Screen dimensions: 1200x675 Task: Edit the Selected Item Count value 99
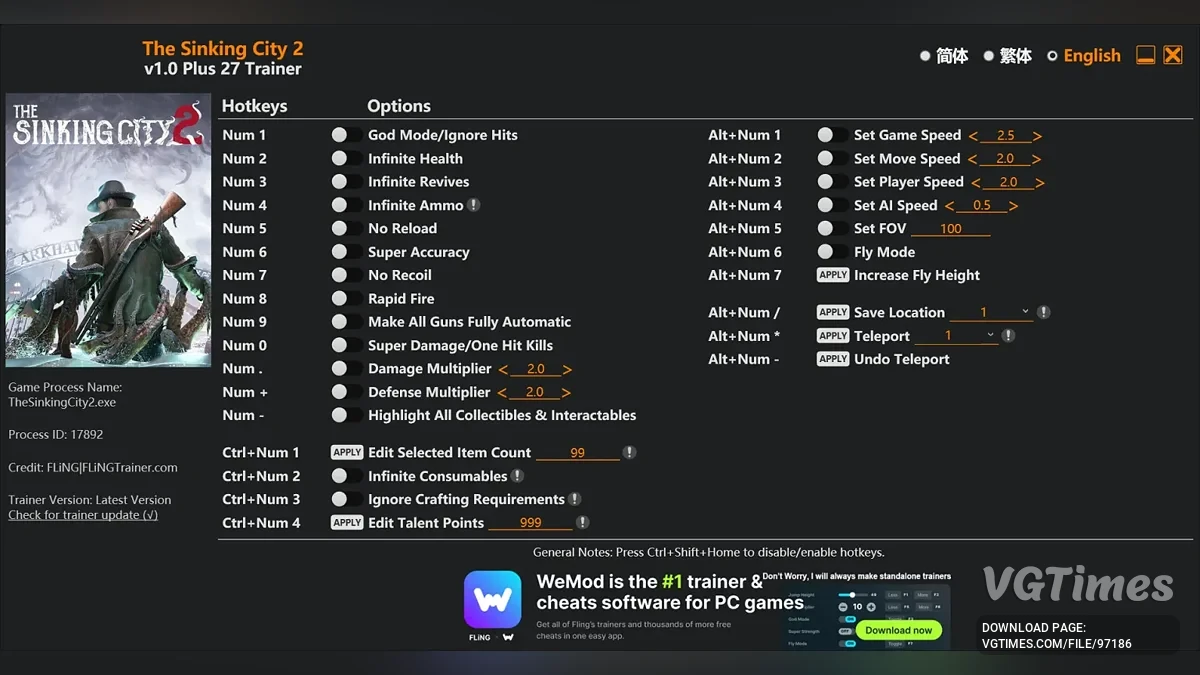[578, 452]
